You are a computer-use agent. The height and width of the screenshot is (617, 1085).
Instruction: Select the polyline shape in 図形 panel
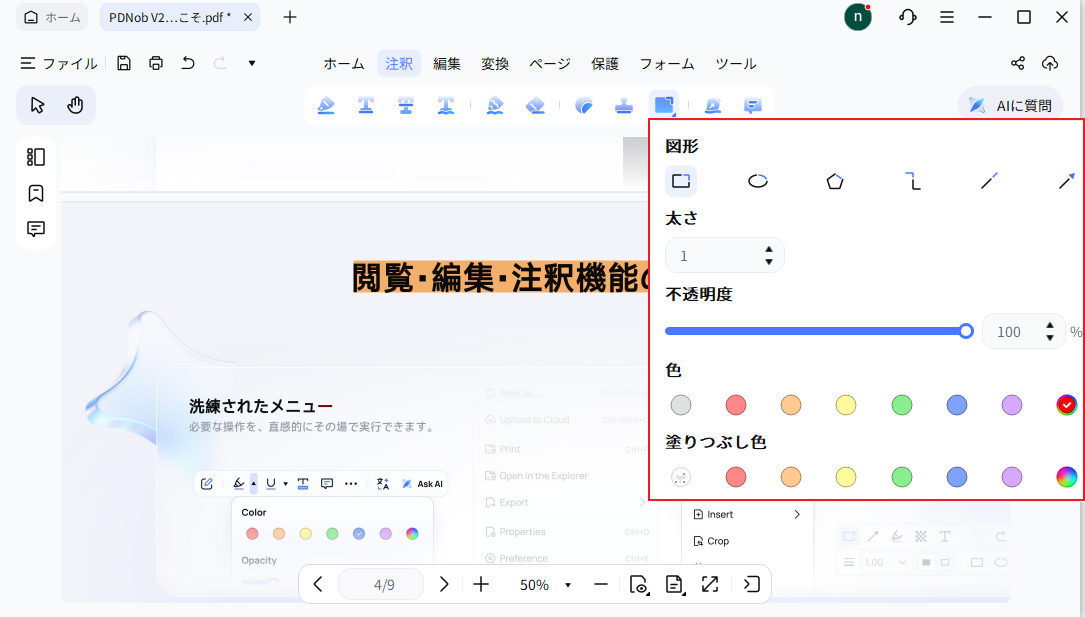(913, 181)
